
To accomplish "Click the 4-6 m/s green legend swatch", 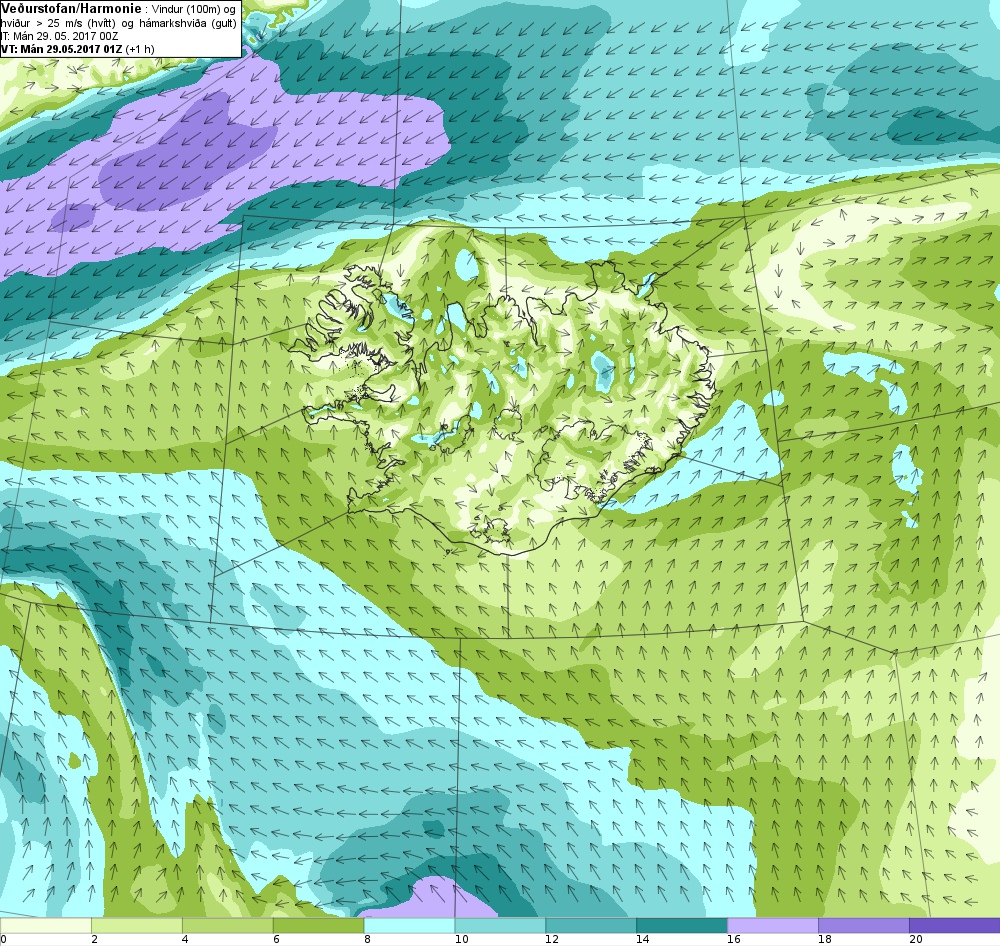I will (228, 925).
